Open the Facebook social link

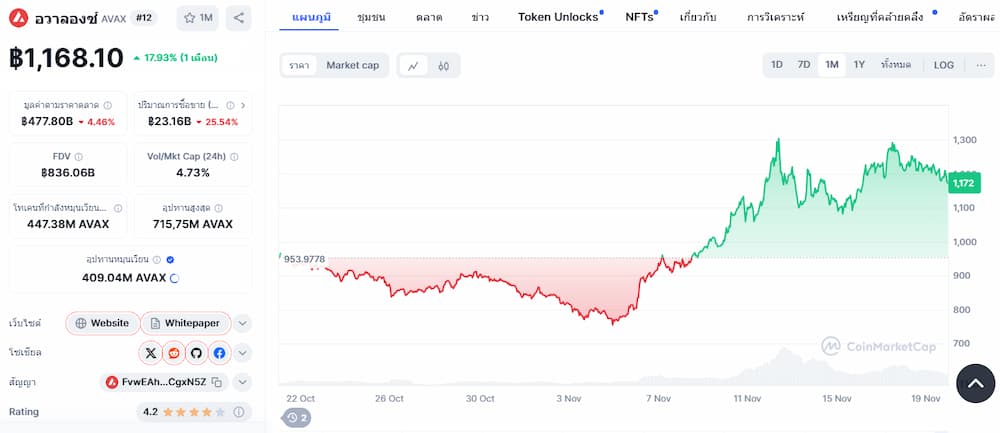point(219,353)
